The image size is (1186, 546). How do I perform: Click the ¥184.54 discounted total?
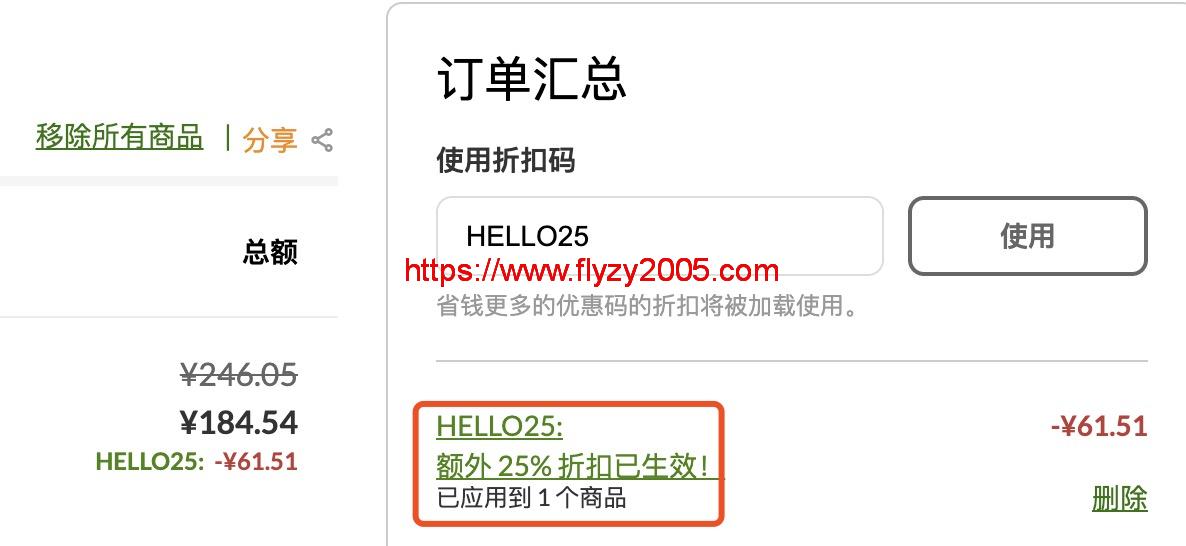coord(239,423)
